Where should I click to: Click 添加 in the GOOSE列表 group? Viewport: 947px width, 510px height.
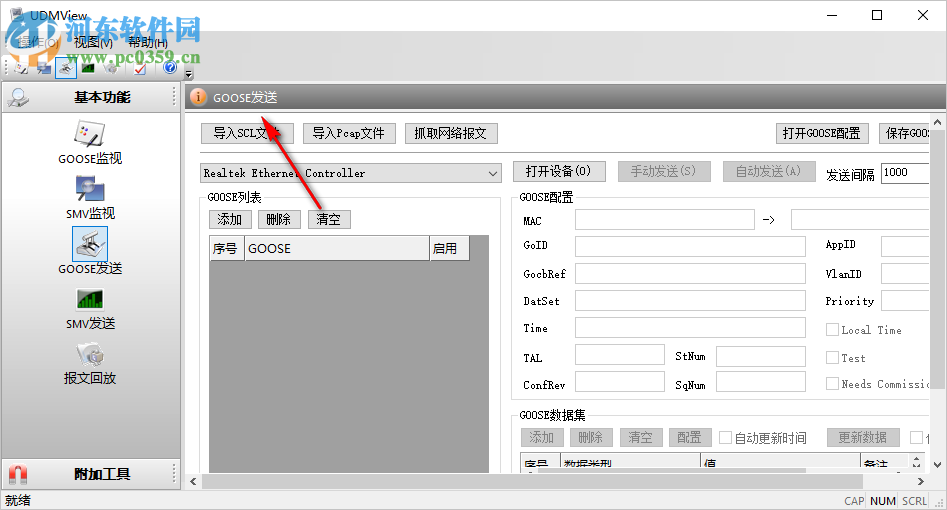click(x=230, y=219)
